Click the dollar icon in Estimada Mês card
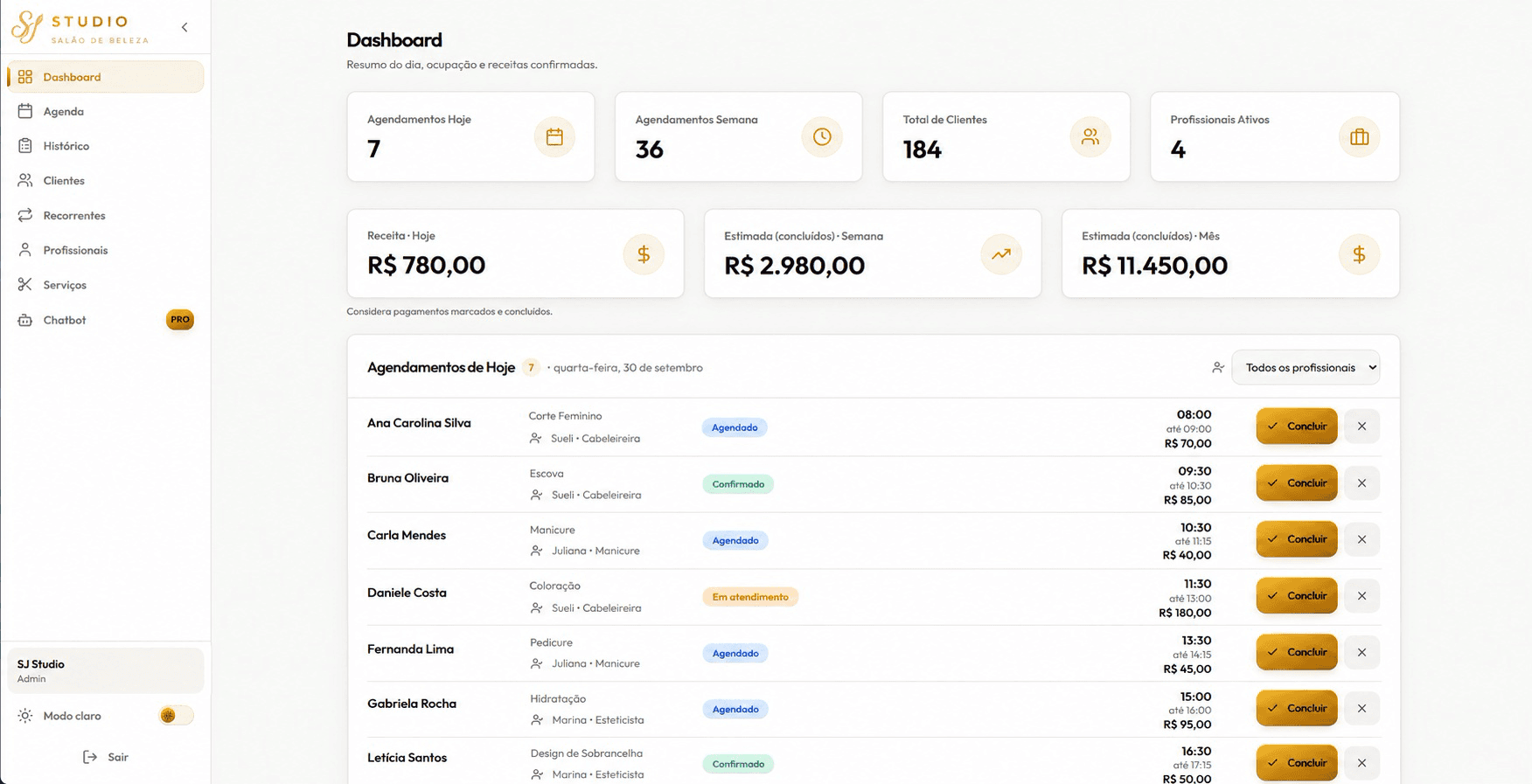The width and height of the screenshot is (1532, 784). (x=1359, y=254)
